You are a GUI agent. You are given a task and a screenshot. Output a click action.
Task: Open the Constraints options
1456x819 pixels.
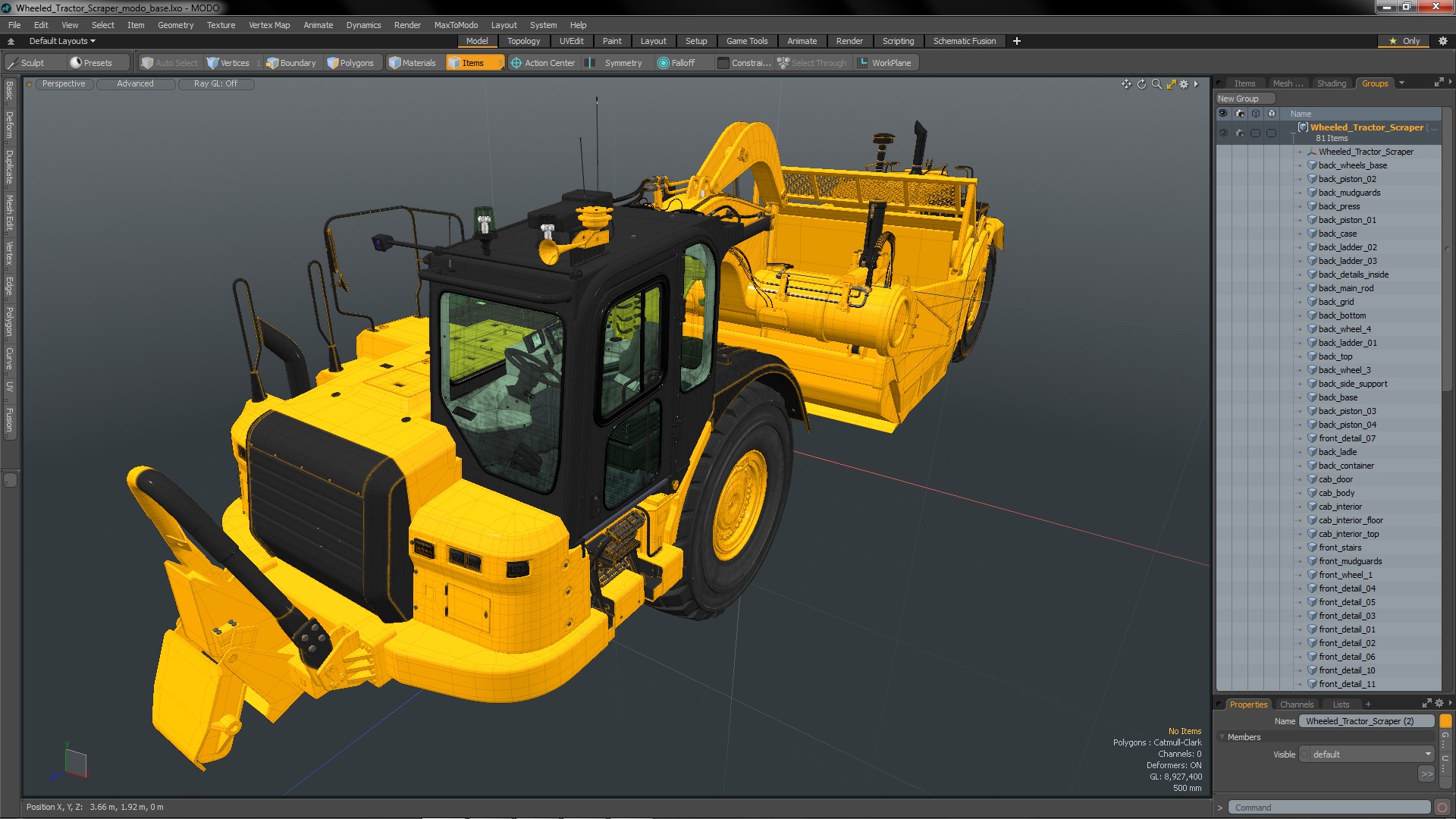(x=744, y=63)
